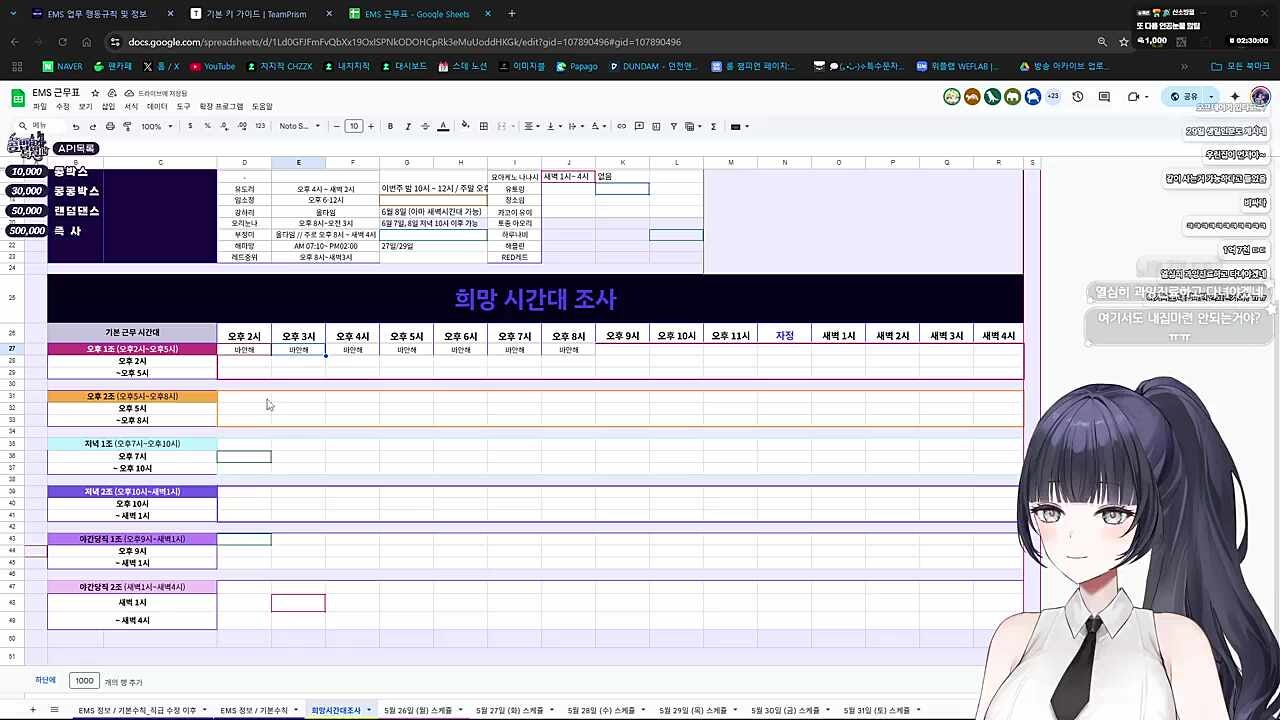Image resolution: width=1280 pixels, height=720 pixels.
Task: Click the Chrome address bar URL
Action: [405, 42]
